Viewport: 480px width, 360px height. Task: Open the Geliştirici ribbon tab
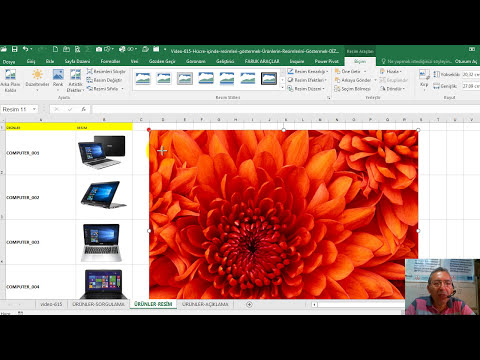click(x=225, y=61)
